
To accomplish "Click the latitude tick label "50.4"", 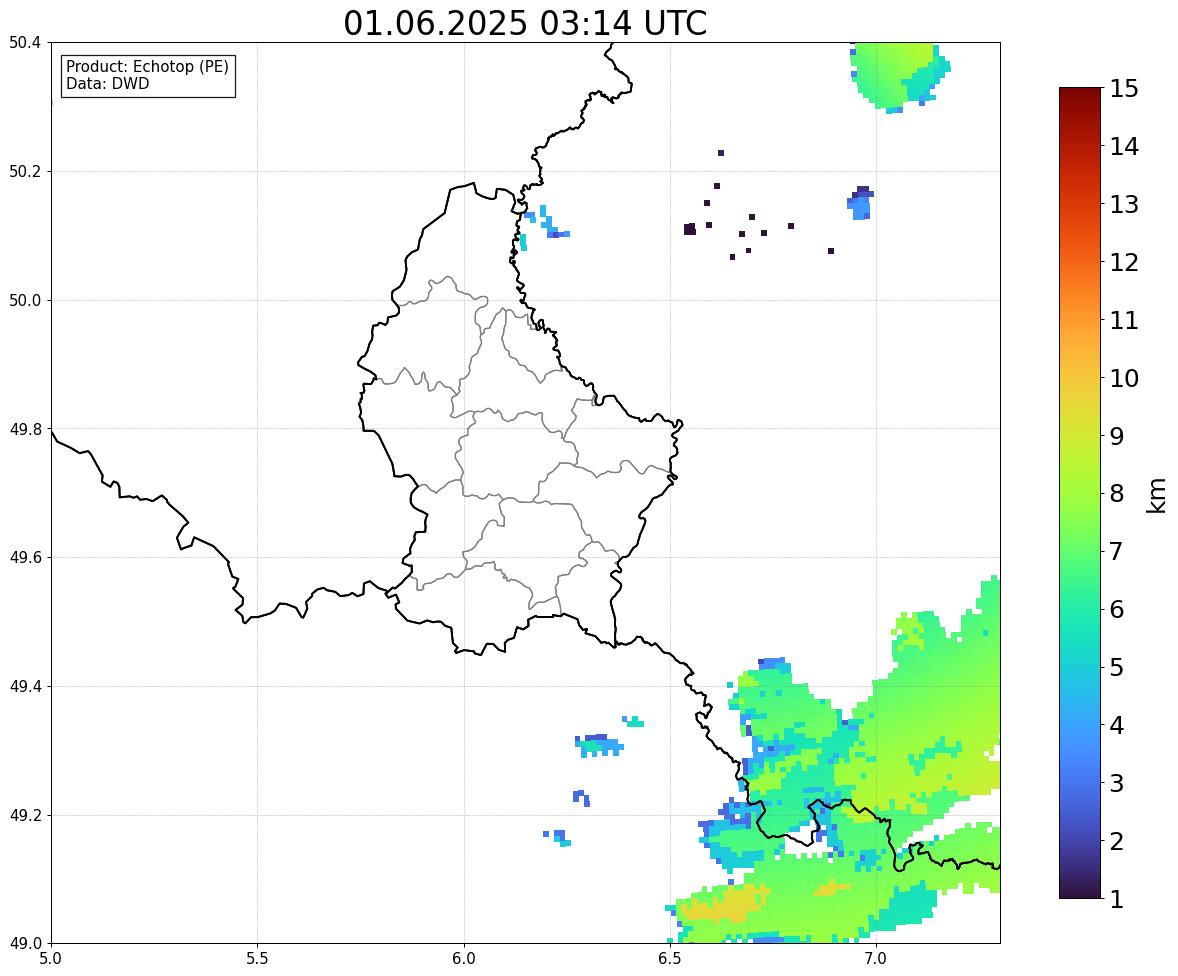I will [x=25, y=43].
